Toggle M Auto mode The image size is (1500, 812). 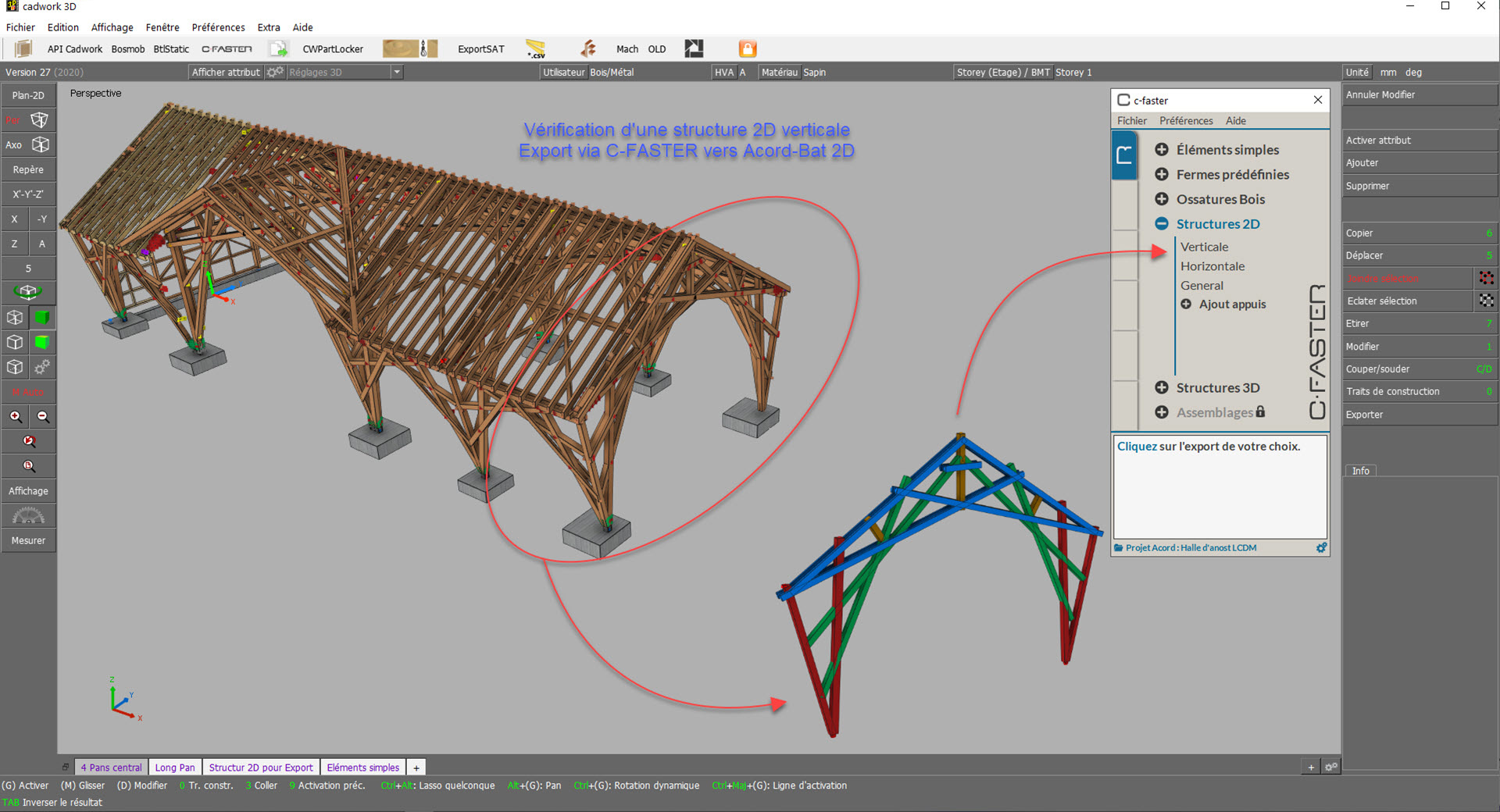[28, 392]
